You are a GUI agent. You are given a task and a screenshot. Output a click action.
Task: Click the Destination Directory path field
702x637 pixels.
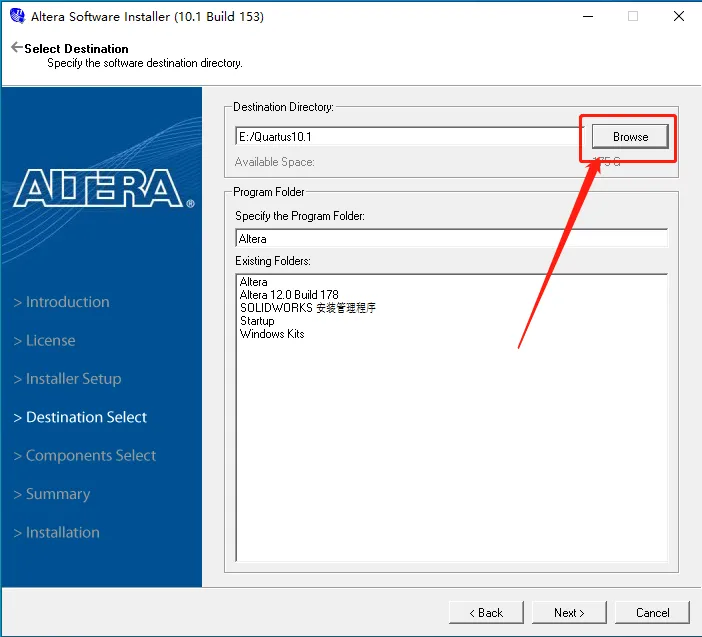409,137
